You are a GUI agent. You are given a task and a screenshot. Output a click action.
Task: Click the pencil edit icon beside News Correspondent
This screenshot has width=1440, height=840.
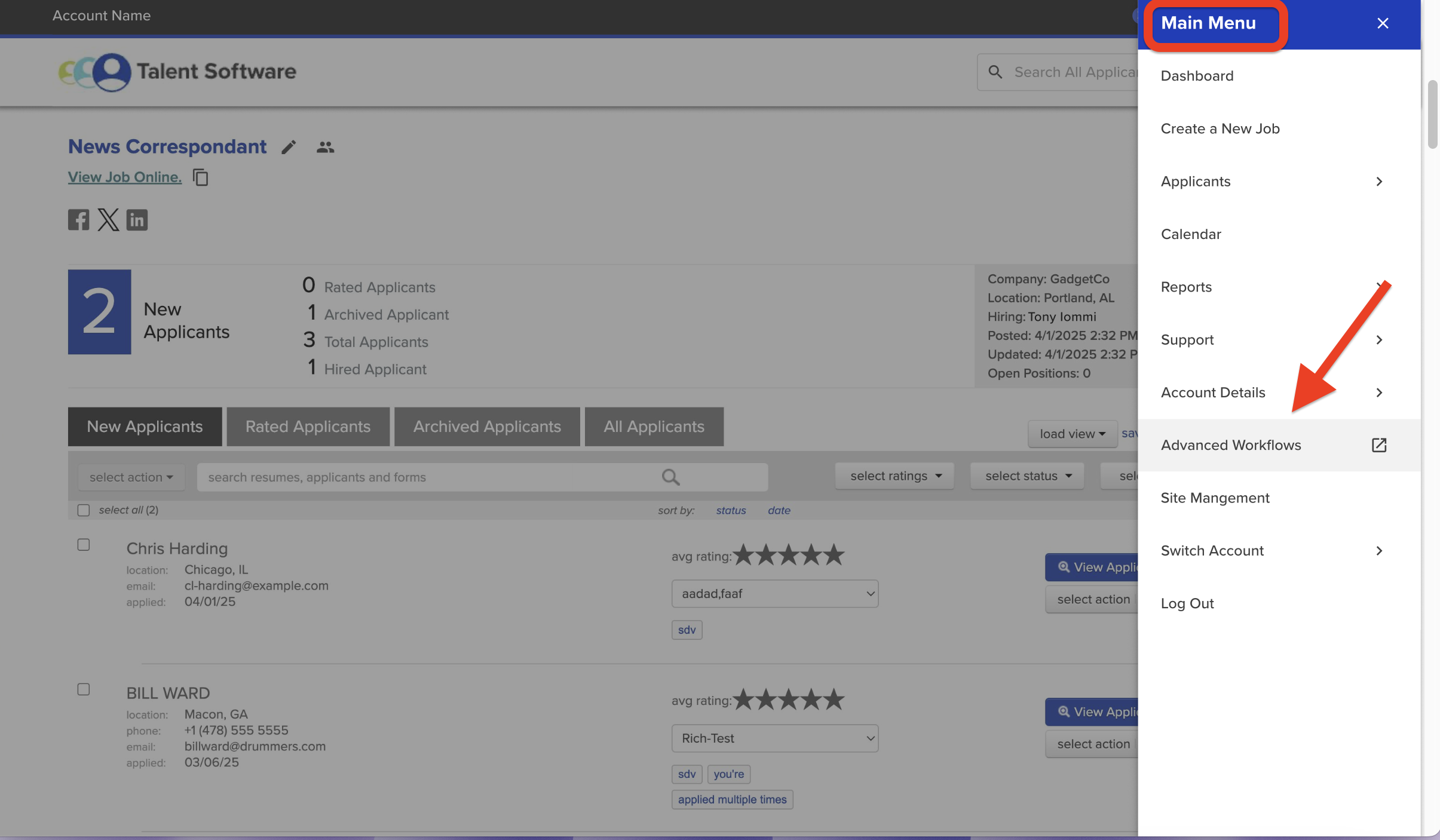click(289, 147)
